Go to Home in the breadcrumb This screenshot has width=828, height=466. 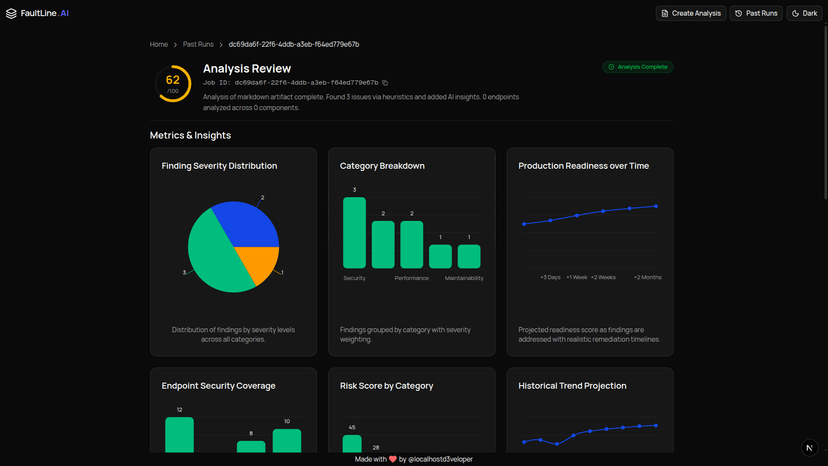point(159,45)
